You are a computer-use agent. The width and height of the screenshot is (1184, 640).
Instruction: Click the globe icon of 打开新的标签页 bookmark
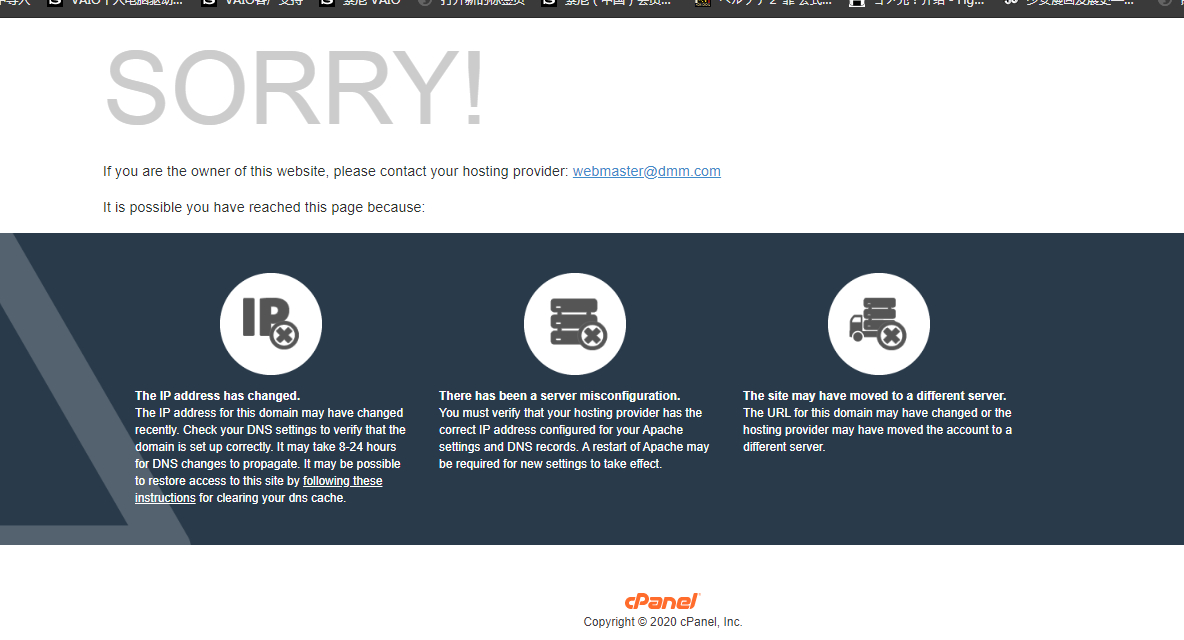point(425,3)
